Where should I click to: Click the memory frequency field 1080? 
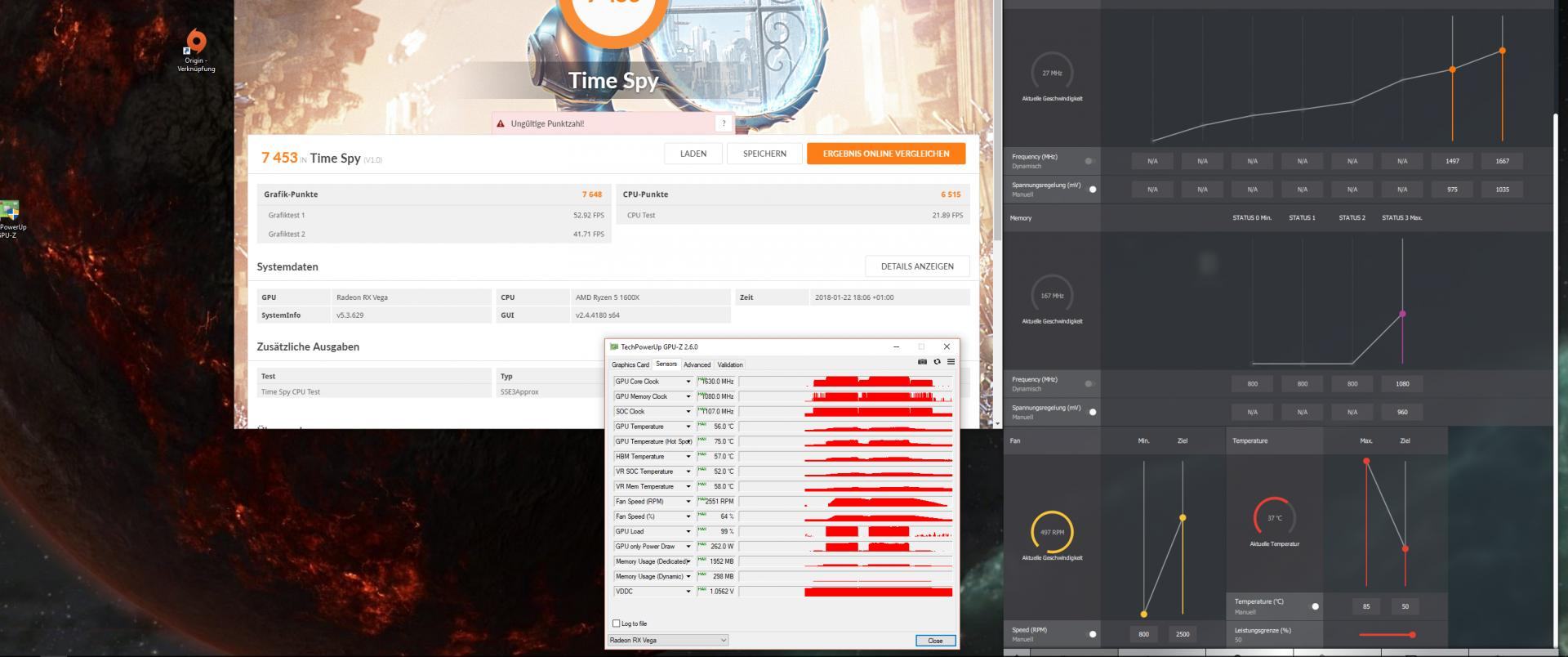click(1402, 383)
